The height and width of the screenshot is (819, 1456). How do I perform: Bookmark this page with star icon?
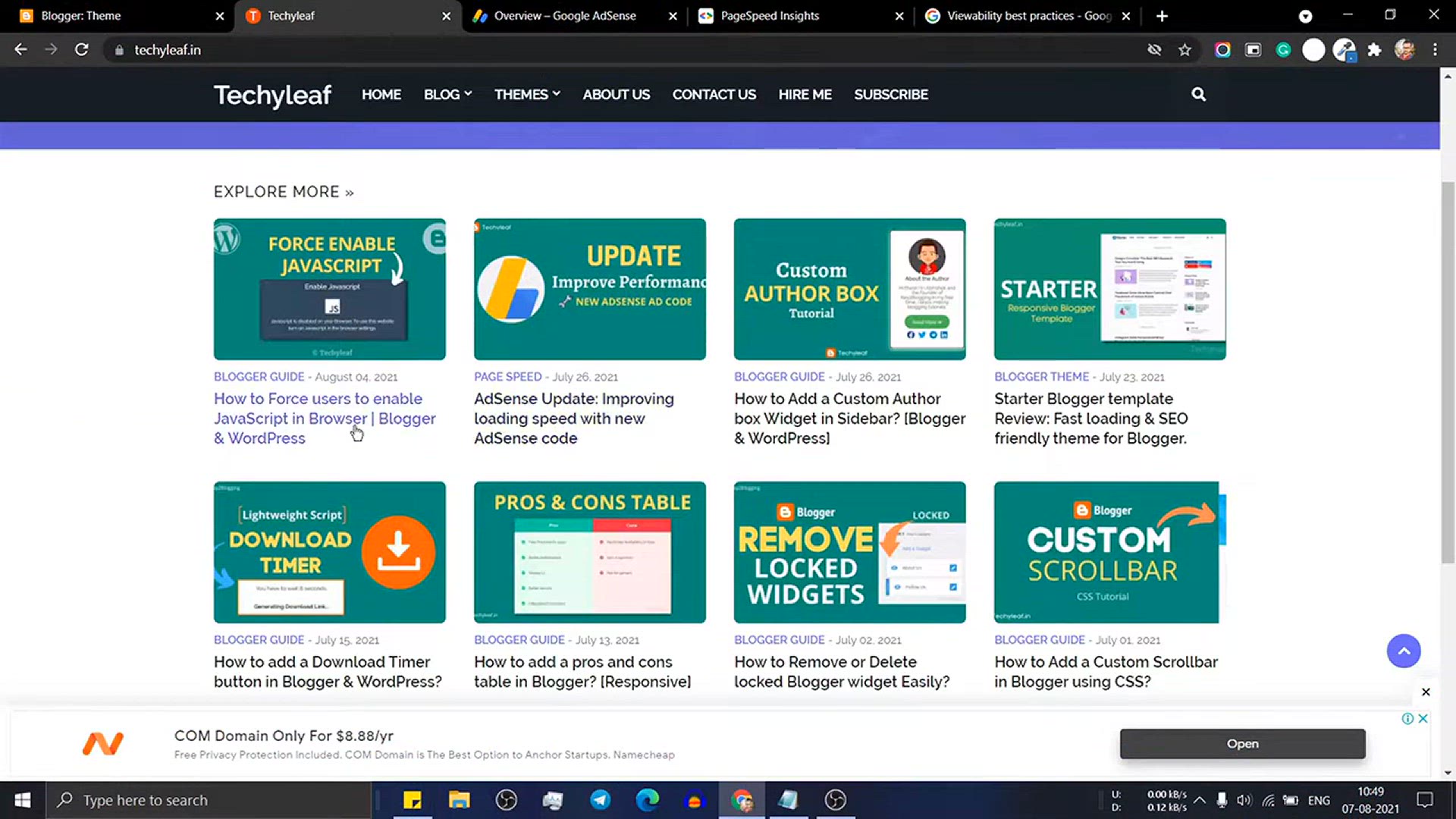click(1185, 50)
